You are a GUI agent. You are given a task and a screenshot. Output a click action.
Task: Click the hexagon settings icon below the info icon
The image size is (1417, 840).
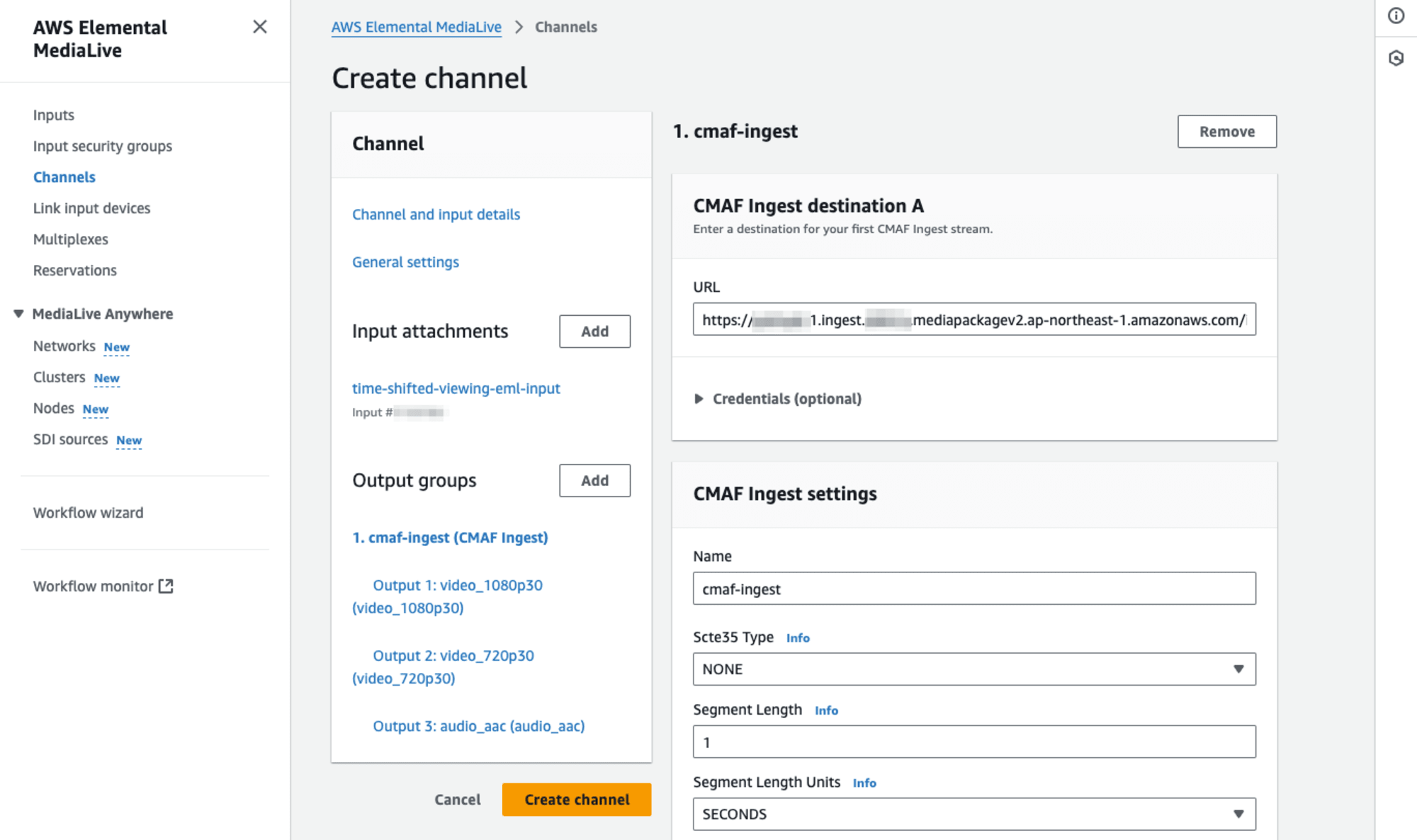pos(1396,58)
